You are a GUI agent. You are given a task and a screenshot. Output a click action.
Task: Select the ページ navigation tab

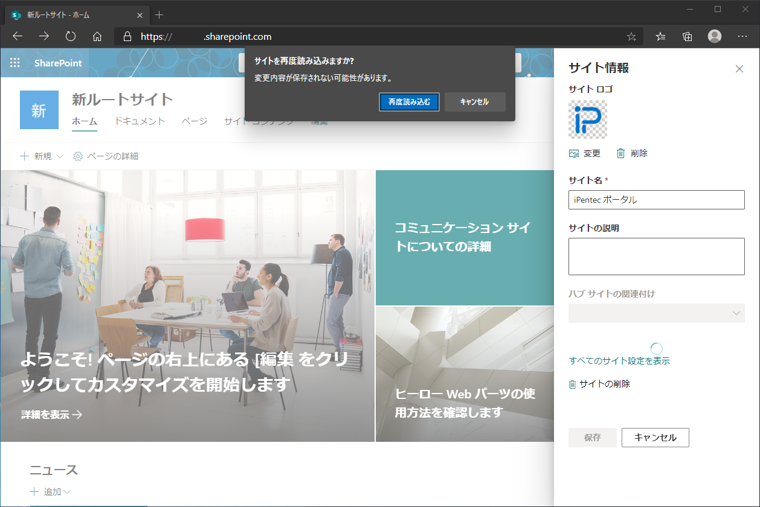194,121
